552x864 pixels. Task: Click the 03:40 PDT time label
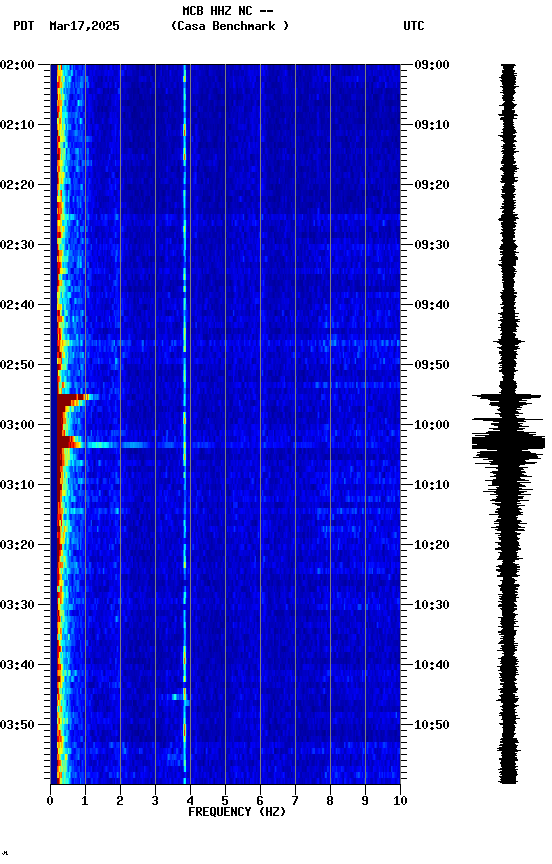[17, 665]
